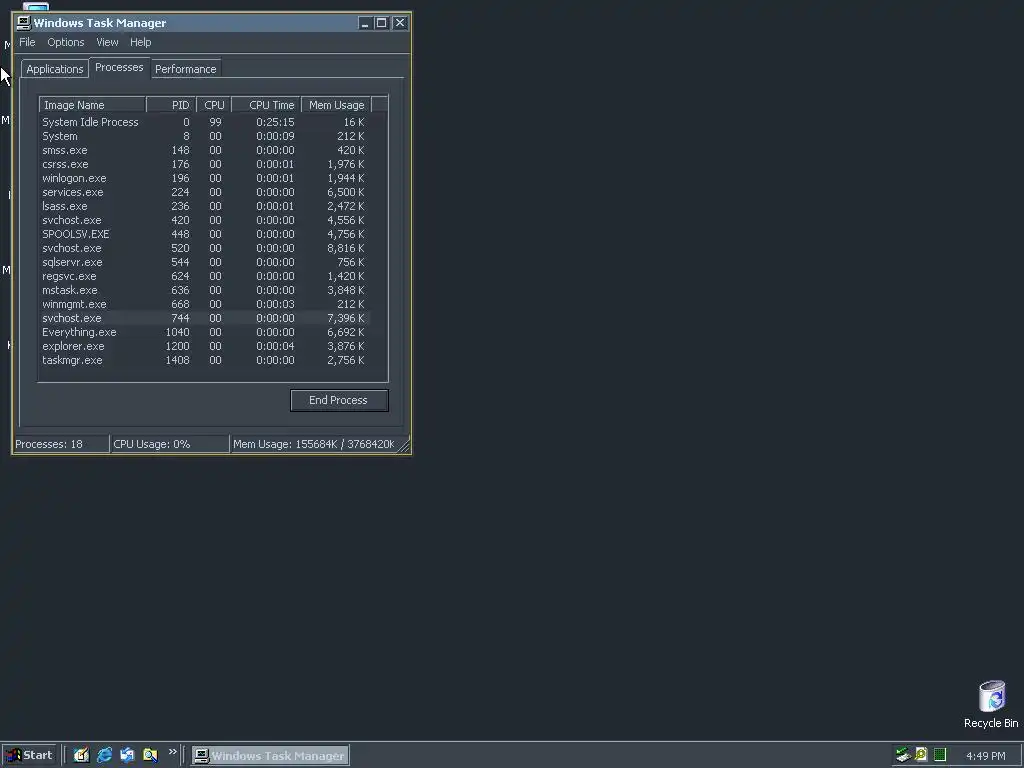Sort processes by PID column header

tap(171, 105)
